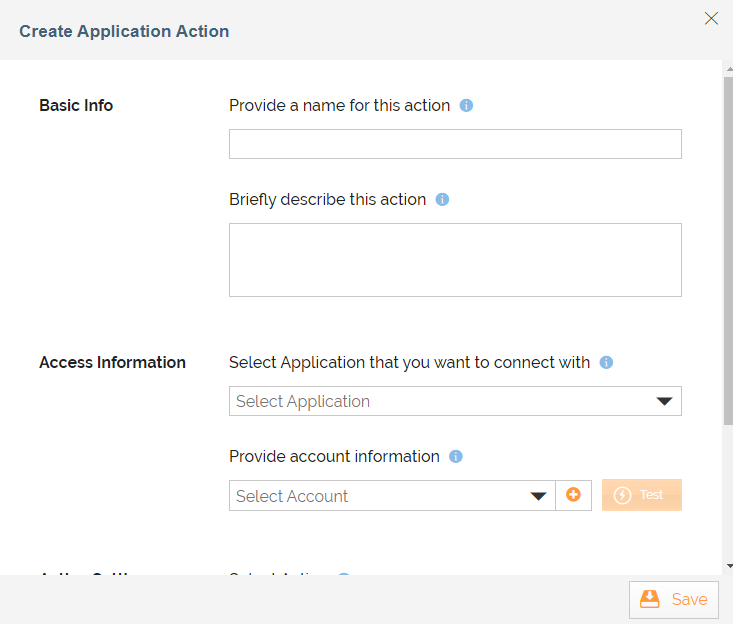This screenshot has width=733, height=624.
Task: Click the Test account button
Action: [x=641, y=495]
